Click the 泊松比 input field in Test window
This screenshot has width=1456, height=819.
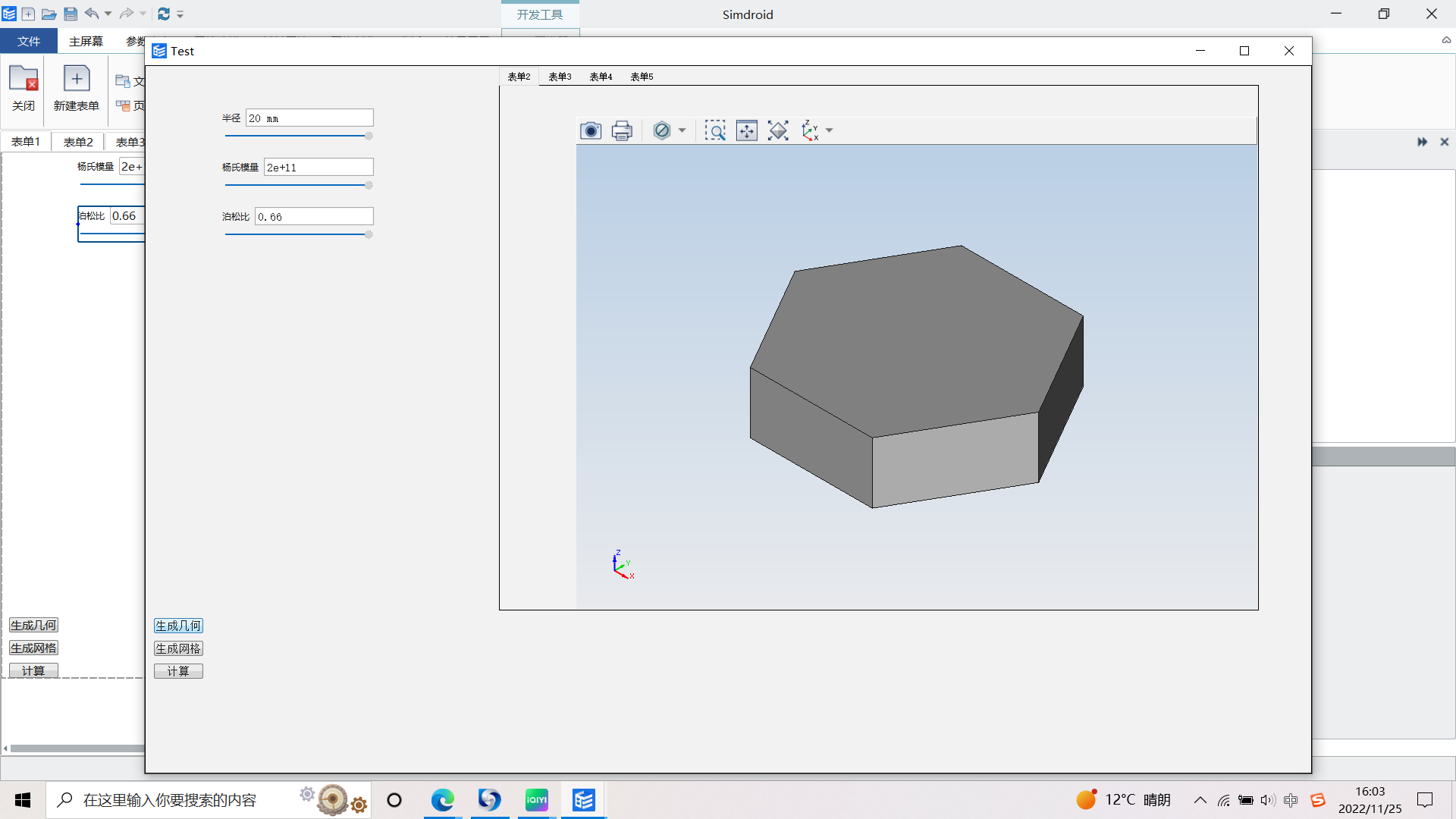point(314,217)
